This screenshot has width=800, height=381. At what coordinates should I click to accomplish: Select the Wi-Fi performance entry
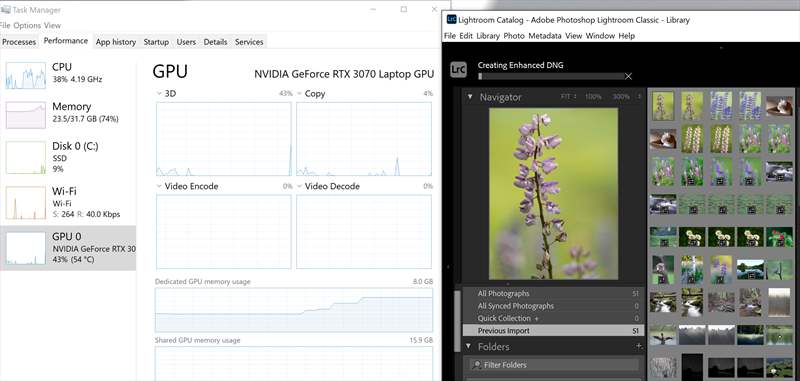pos(68,202)
